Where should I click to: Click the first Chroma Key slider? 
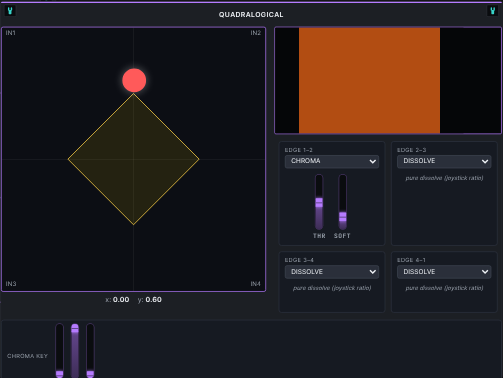59,350
